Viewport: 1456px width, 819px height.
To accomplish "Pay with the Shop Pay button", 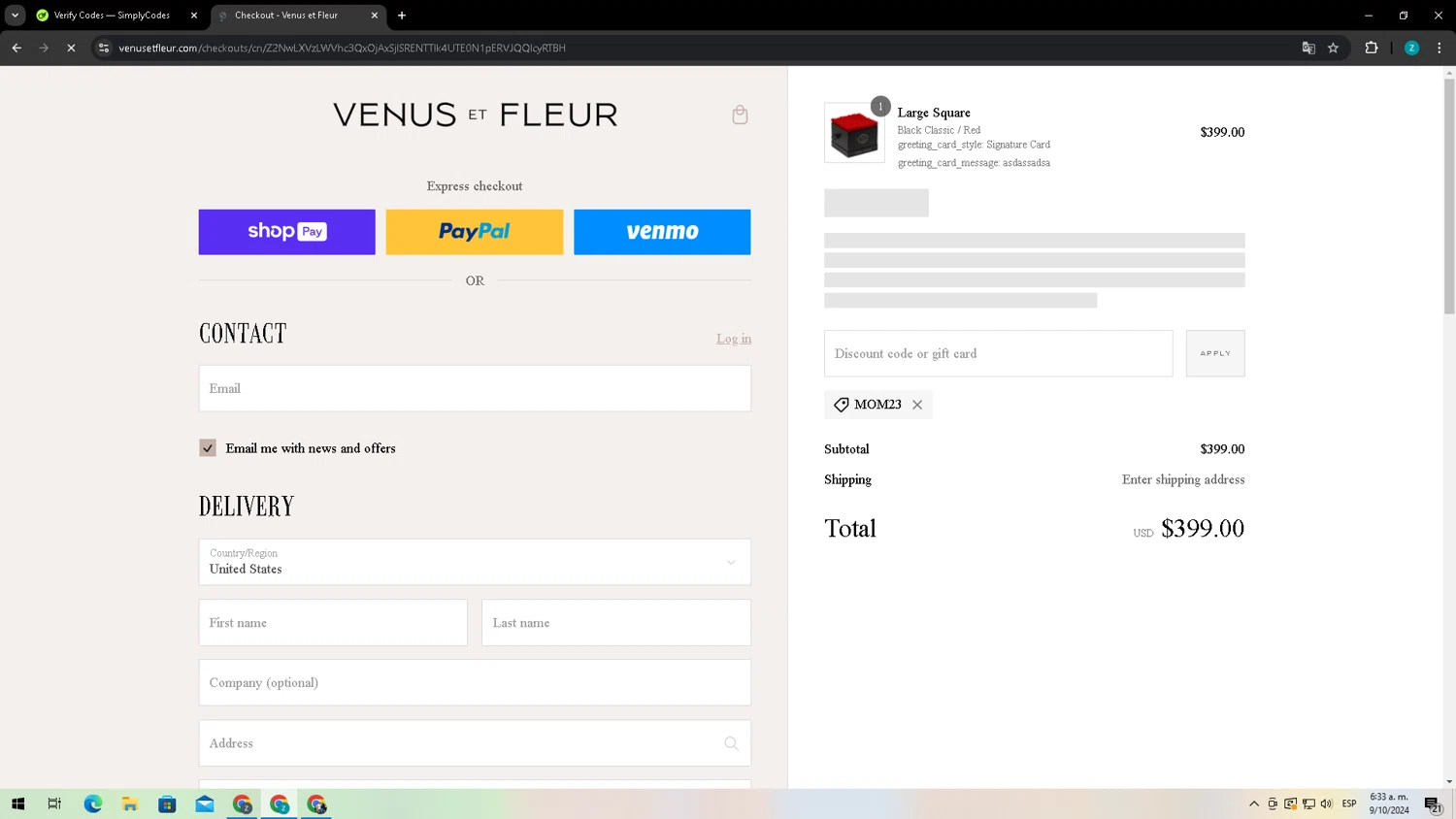I will tap(286, 232).
